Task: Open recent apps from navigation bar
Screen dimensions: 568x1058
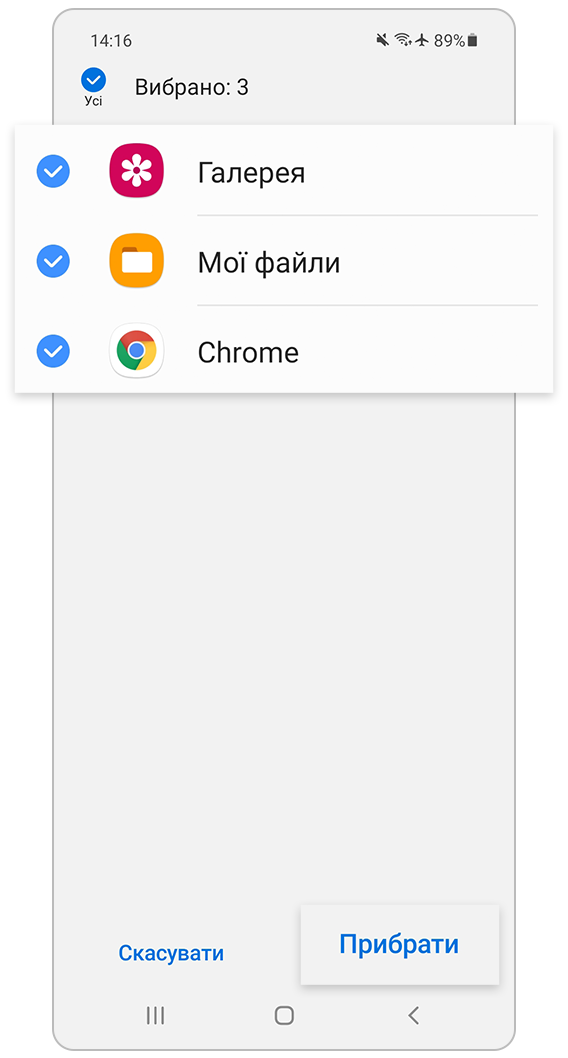Action: coord(155,1015)
